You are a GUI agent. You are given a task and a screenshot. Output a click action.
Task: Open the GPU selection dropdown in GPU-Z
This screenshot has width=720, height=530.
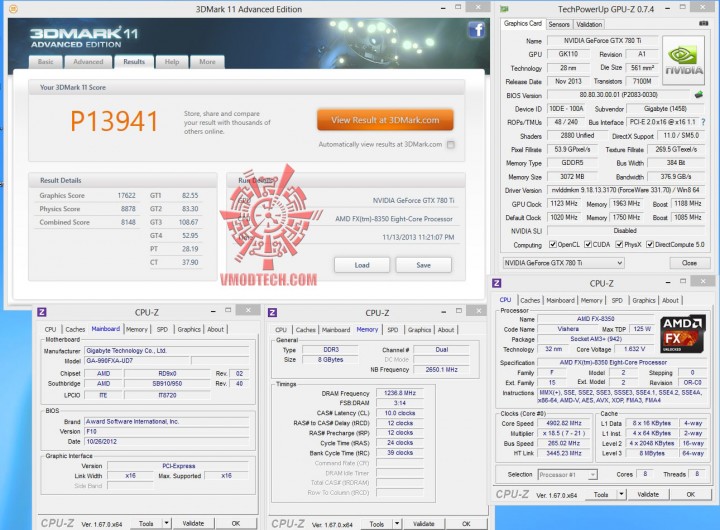tap(563, 263)
